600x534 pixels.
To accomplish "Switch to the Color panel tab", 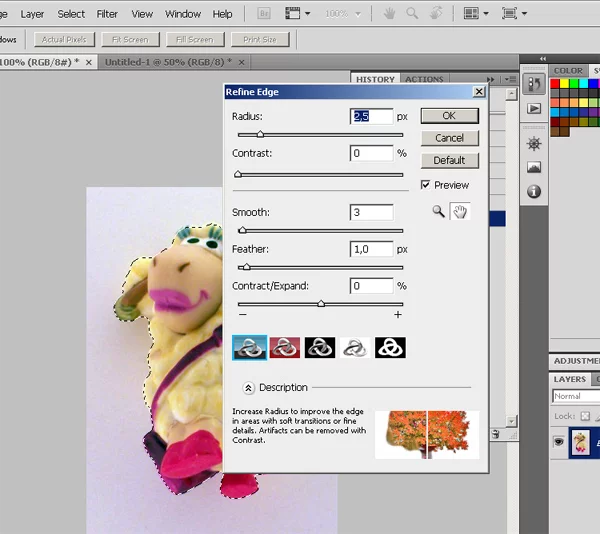I will pyautogui.click(x=568, y=71).
